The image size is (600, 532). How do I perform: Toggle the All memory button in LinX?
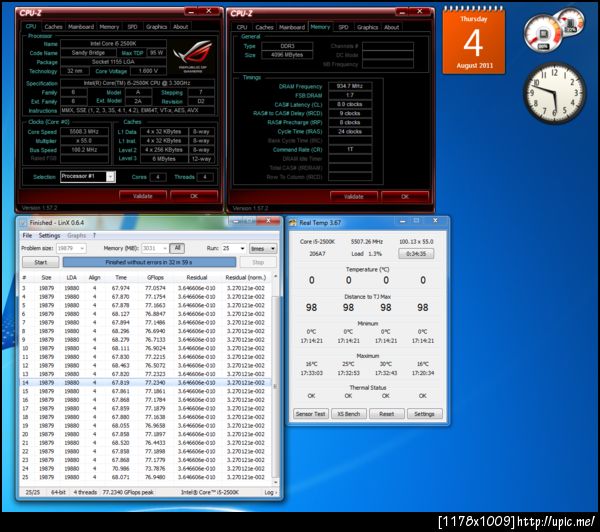(x=177, y=248)
